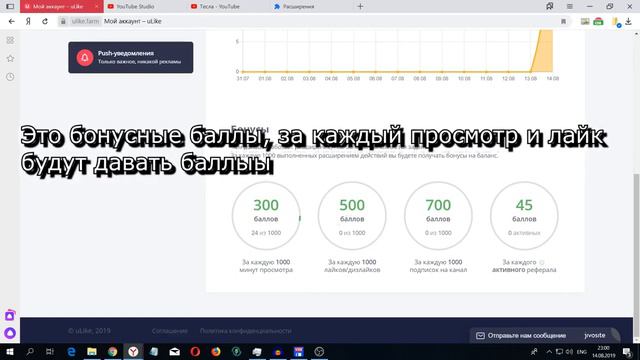
Task: Click the ulike.farm domain chip
Action: [x=85, y=21]
